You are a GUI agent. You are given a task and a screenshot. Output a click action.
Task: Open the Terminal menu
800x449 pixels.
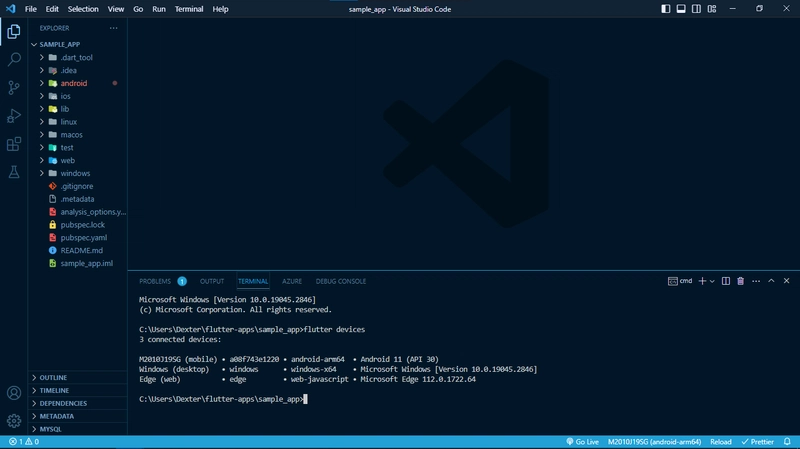pos(188,9)
